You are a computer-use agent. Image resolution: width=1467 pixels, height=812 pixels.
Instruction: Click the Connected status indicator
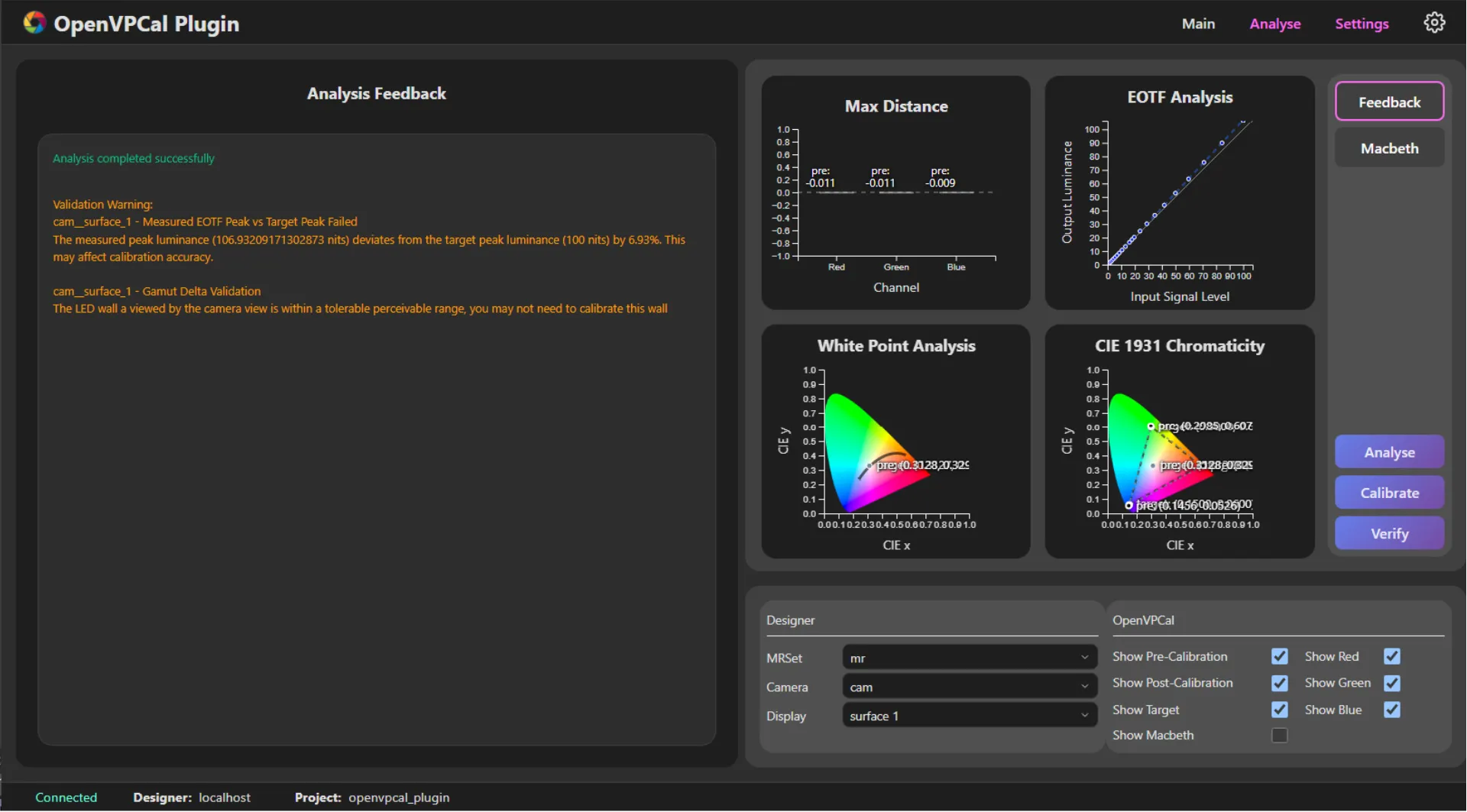click(x=66, y=797)
